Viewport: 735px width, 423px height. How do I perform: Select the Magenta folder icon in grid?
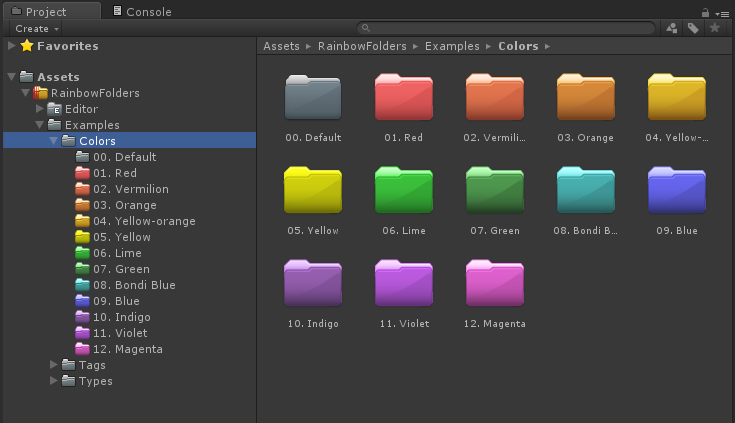(x=494, y=284)
